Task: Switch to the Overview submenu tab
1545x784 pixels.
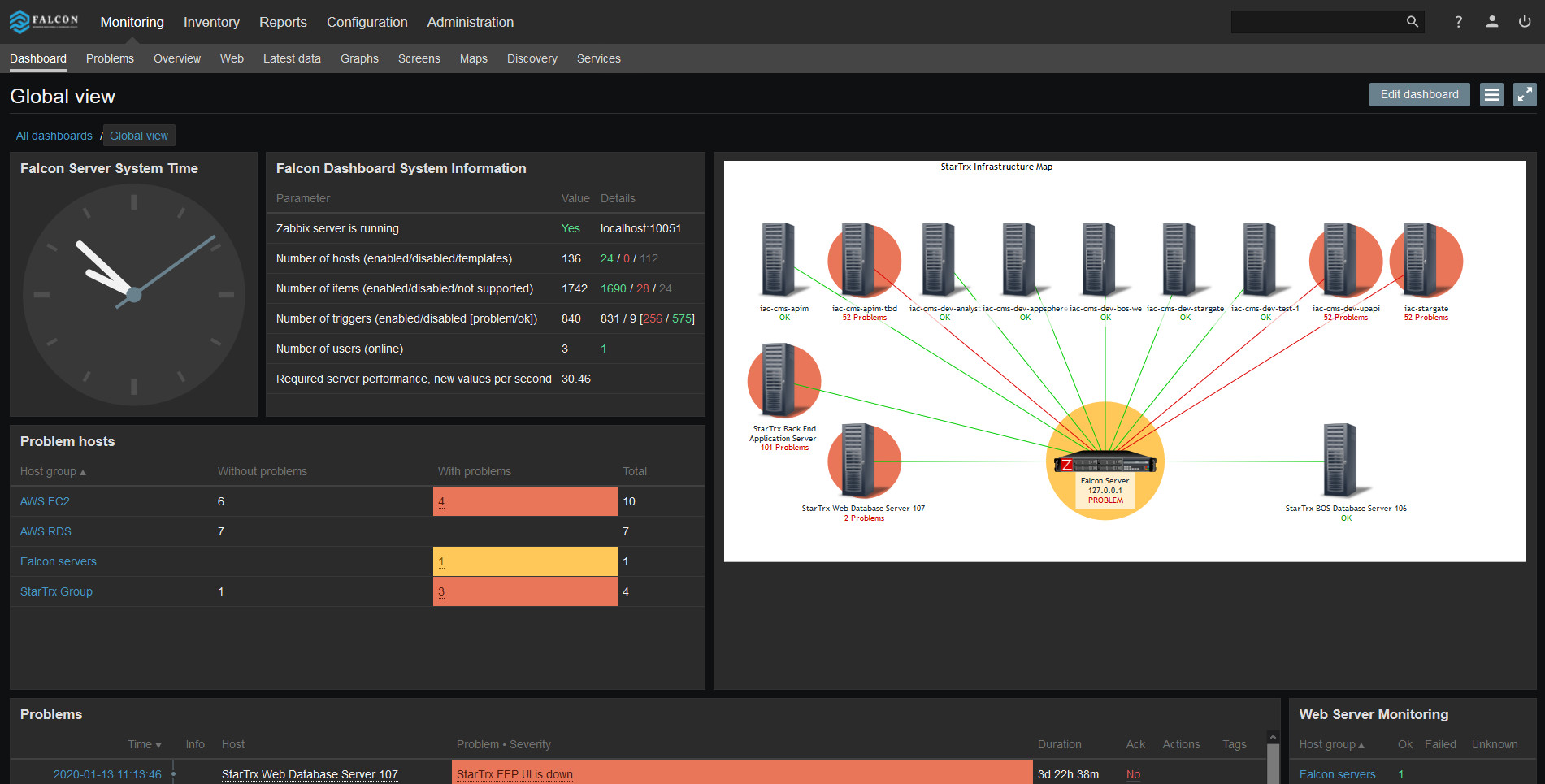Action: click(x=177, y=58)
